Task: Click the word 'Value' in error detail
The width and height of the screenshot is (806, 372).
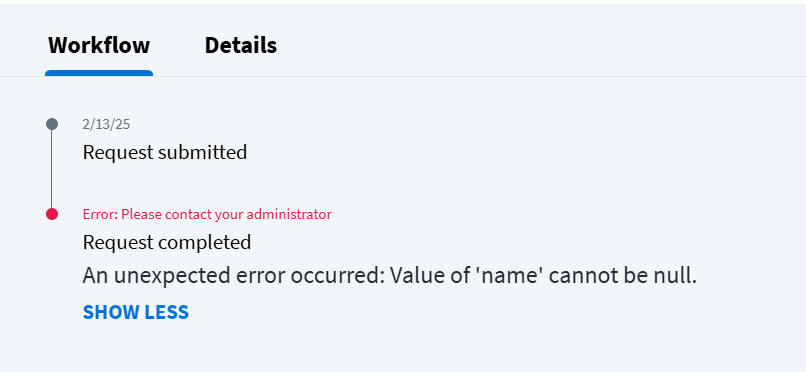Action: [413, 276]
